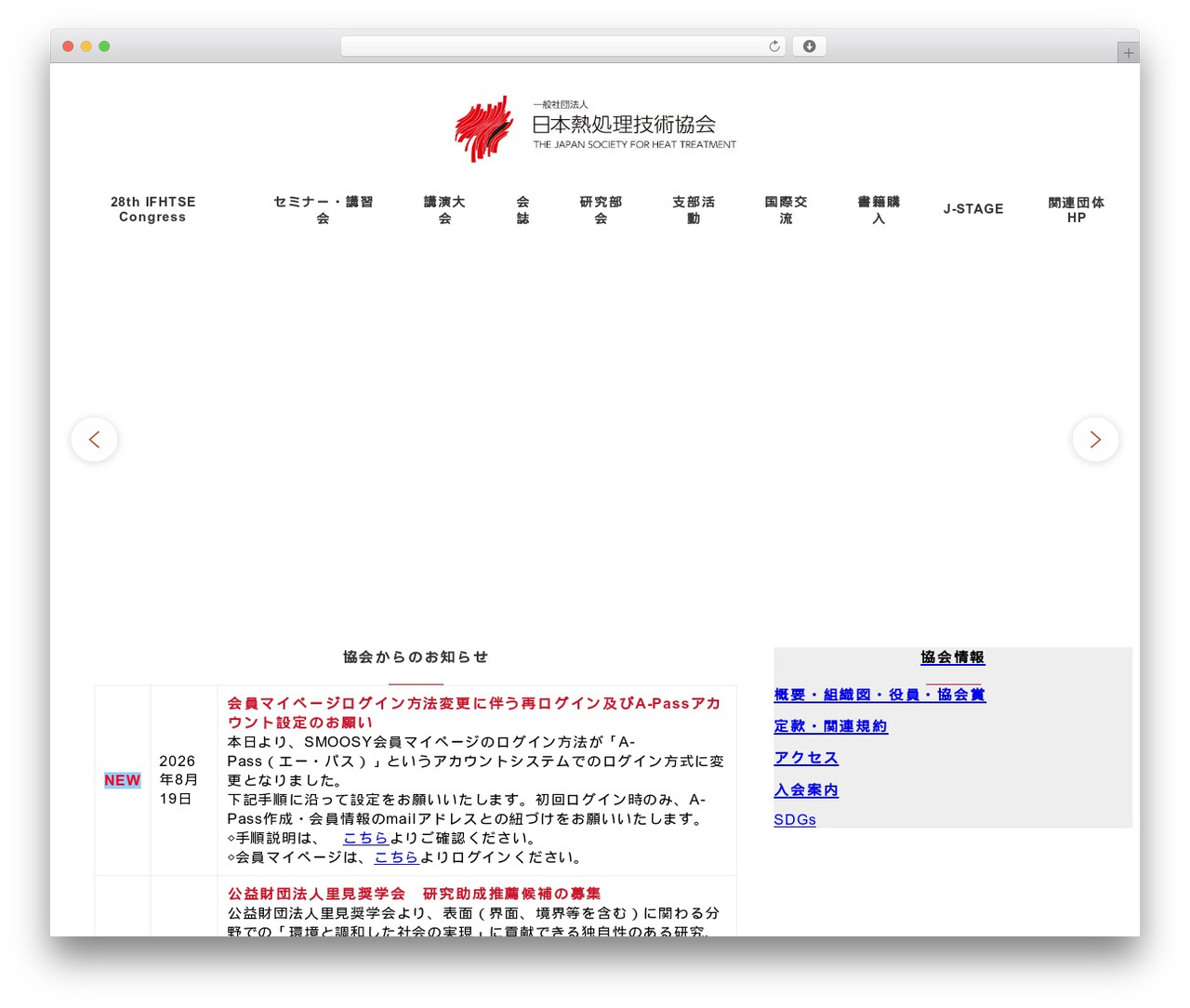Open the 定款・関連規約 link
This screenshot has width=1190, height=1008.
[x=831, y=726]
